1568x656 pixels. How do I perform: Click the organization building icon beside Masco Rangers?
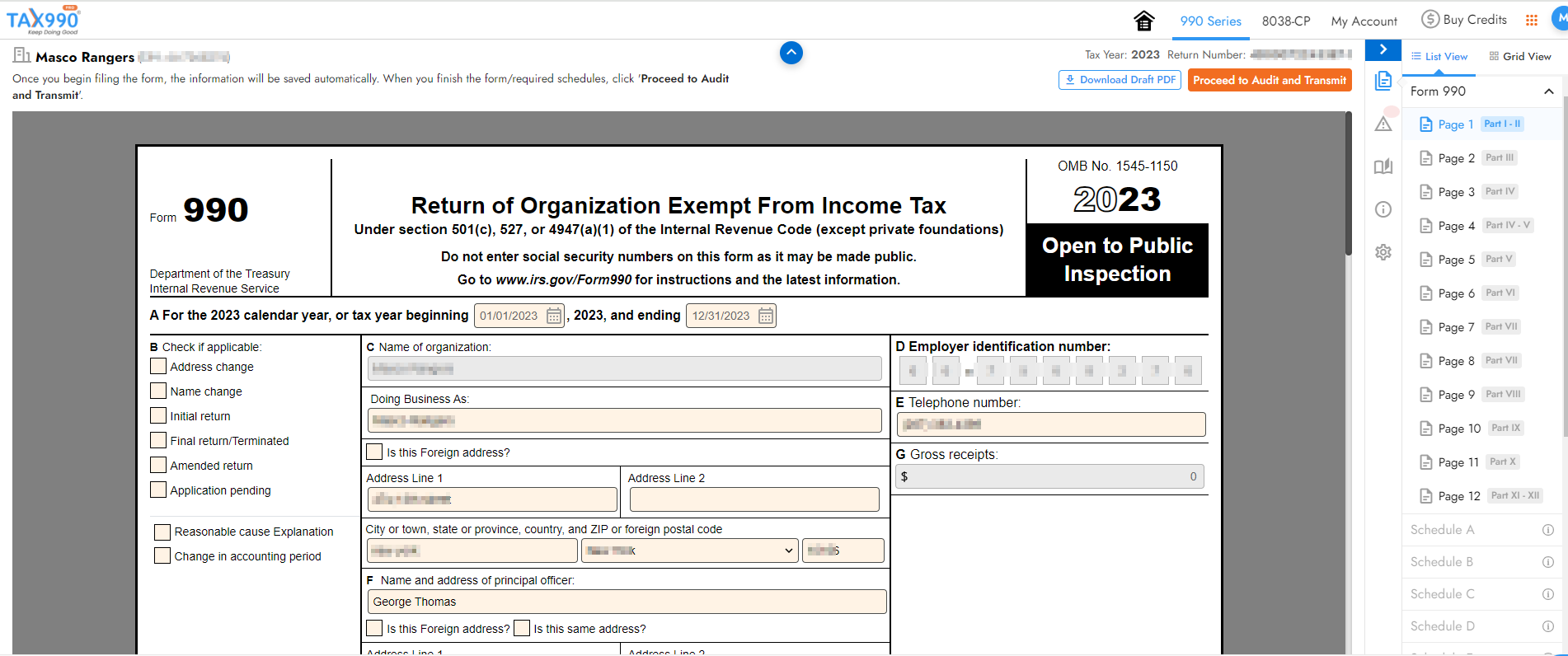[21, 55]
